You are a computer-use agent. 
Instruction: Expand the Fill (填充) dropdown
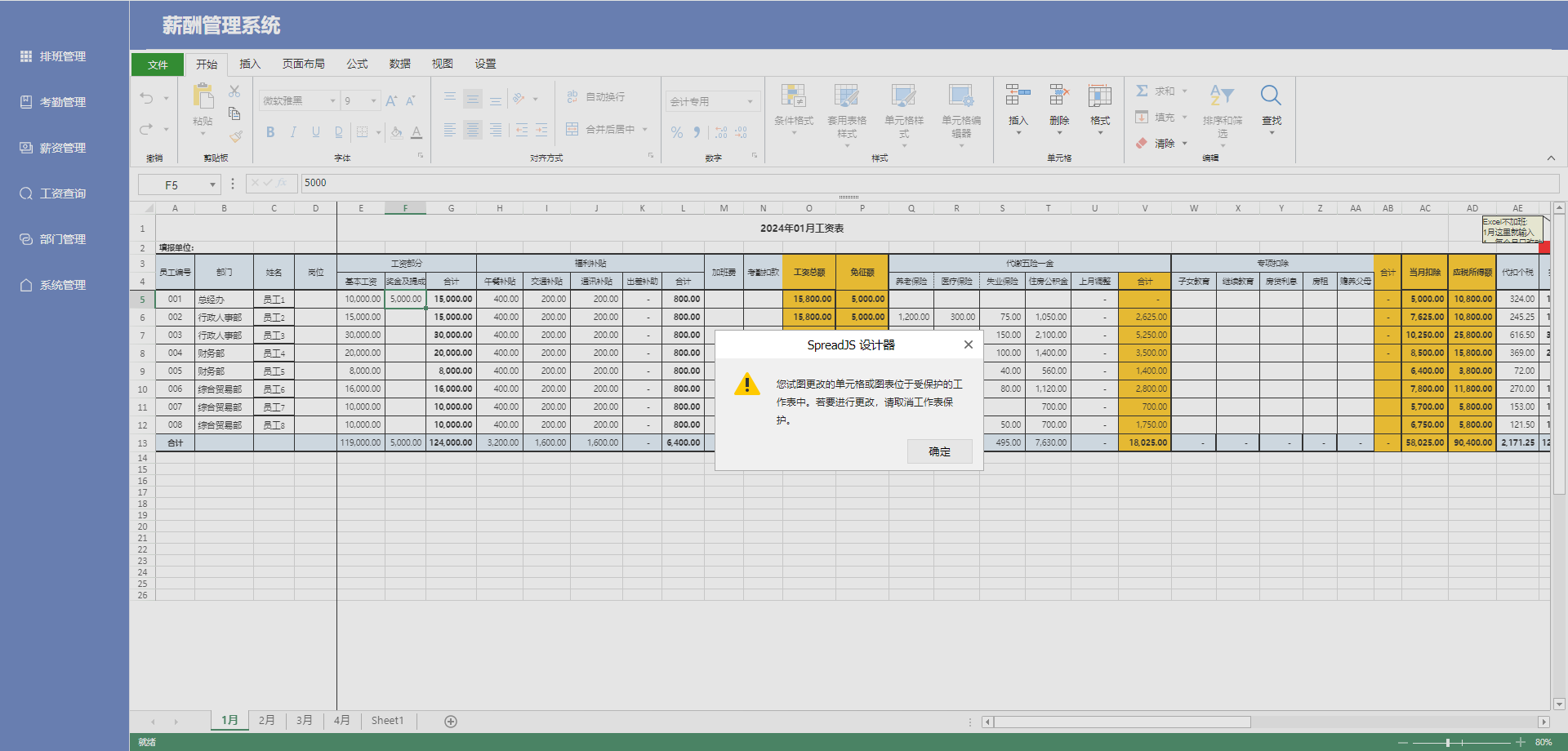(x=1184, y=117)
